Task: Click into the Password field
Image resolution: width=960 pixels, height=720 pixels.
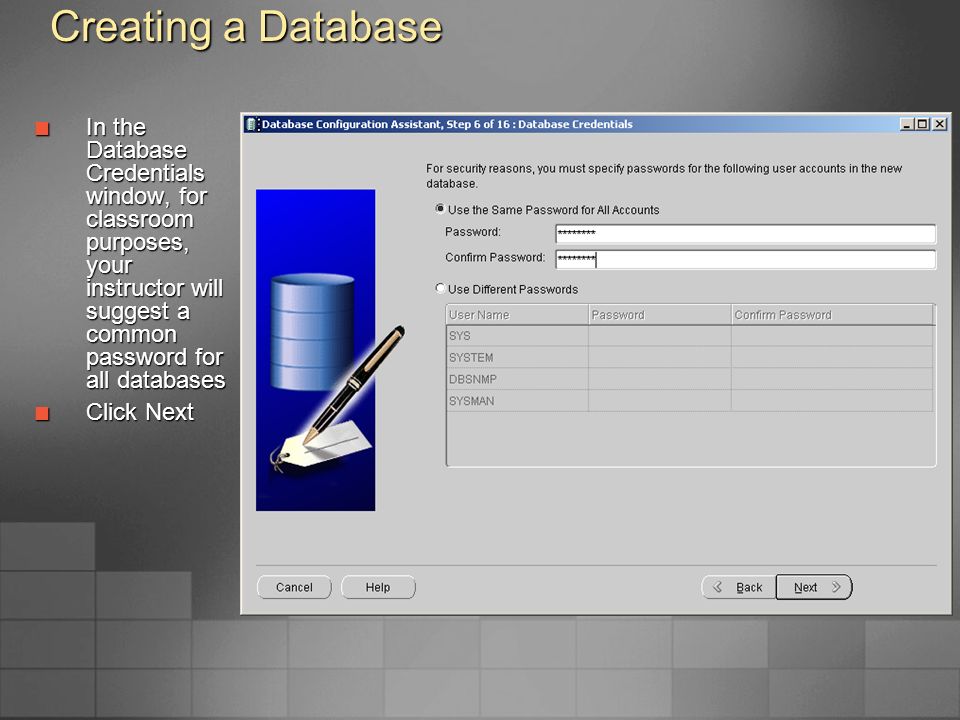Action: point(745,233)
